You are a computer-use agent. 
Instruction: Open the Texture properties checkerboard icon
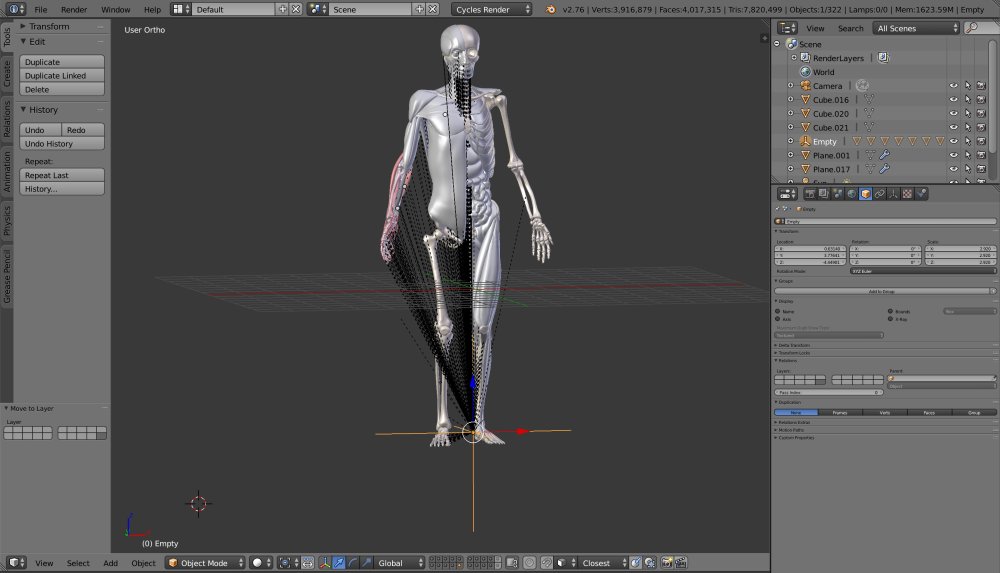pyautogui.click(x=908, y=194)
